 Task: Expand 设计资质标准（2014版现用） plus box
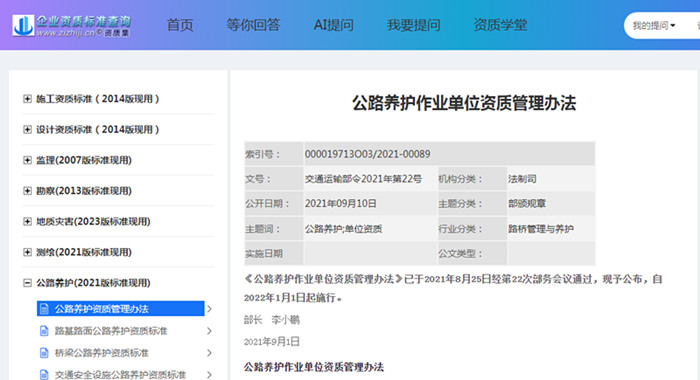[27, 129]
